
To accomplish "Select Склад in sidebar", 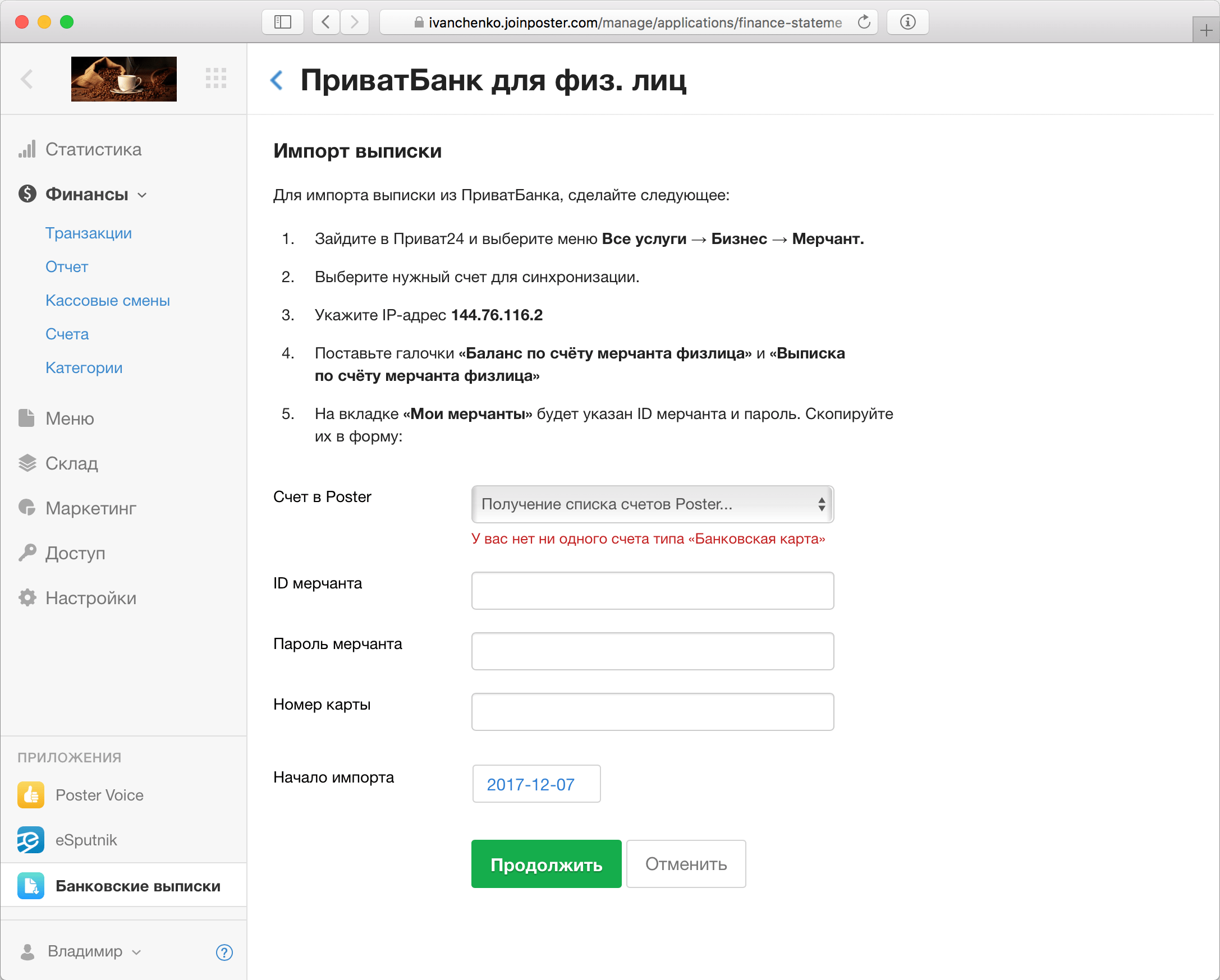I will (x=72, y=463).
